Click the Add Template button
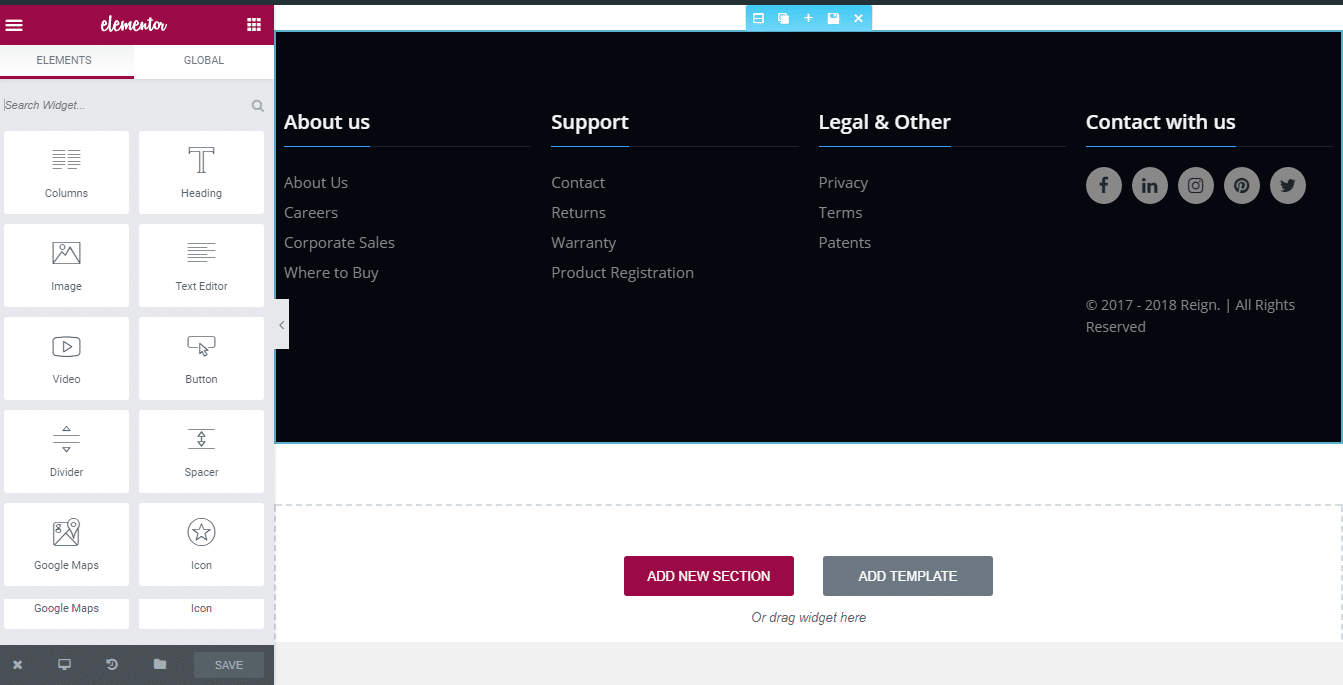Image resolution: width=1343 pixels, height=685 pixels. (x=907, y=576)
